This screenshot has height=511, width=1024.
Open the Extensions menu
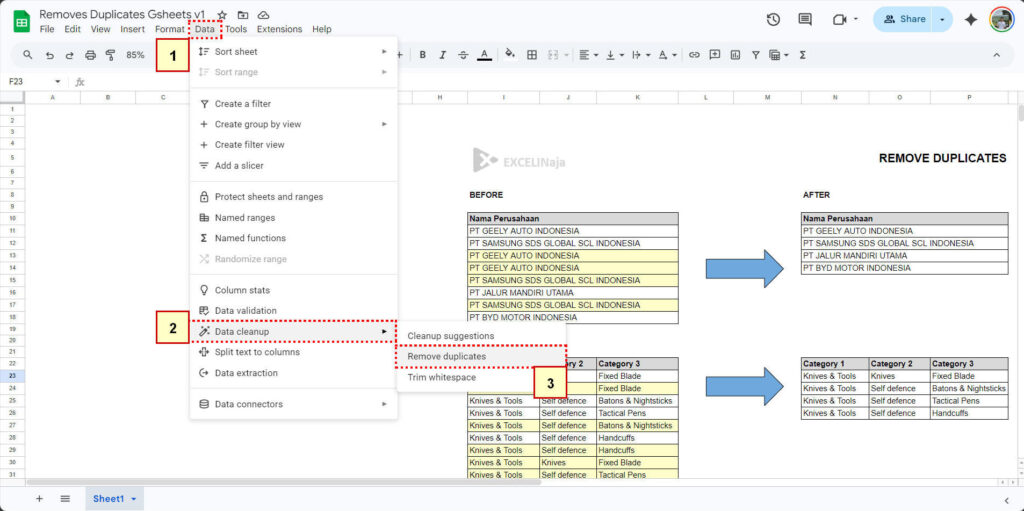click(x=280, y=29)
